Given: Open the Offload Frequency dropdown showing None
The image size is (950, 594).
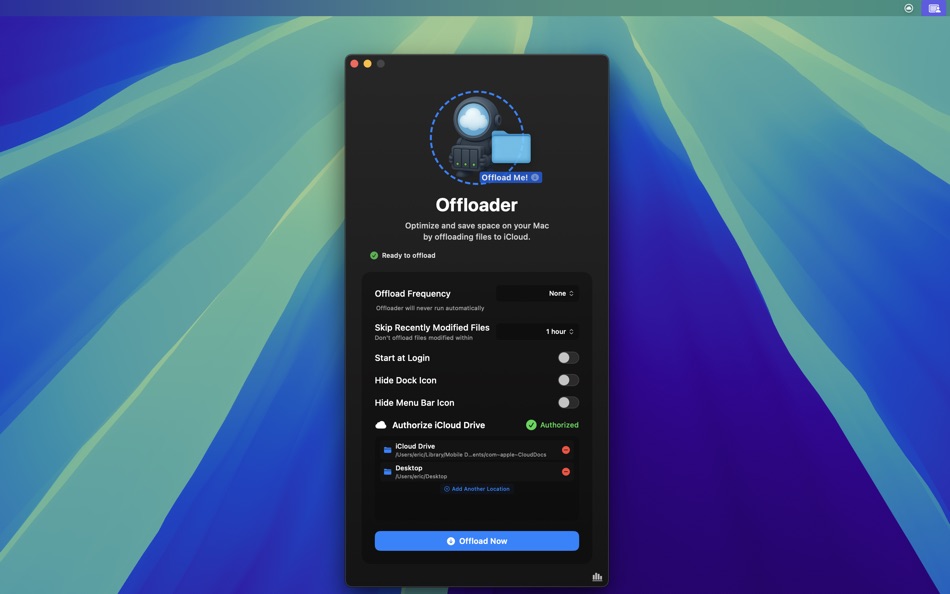Looking at the screenshot, I should click(x=537, y=293).
